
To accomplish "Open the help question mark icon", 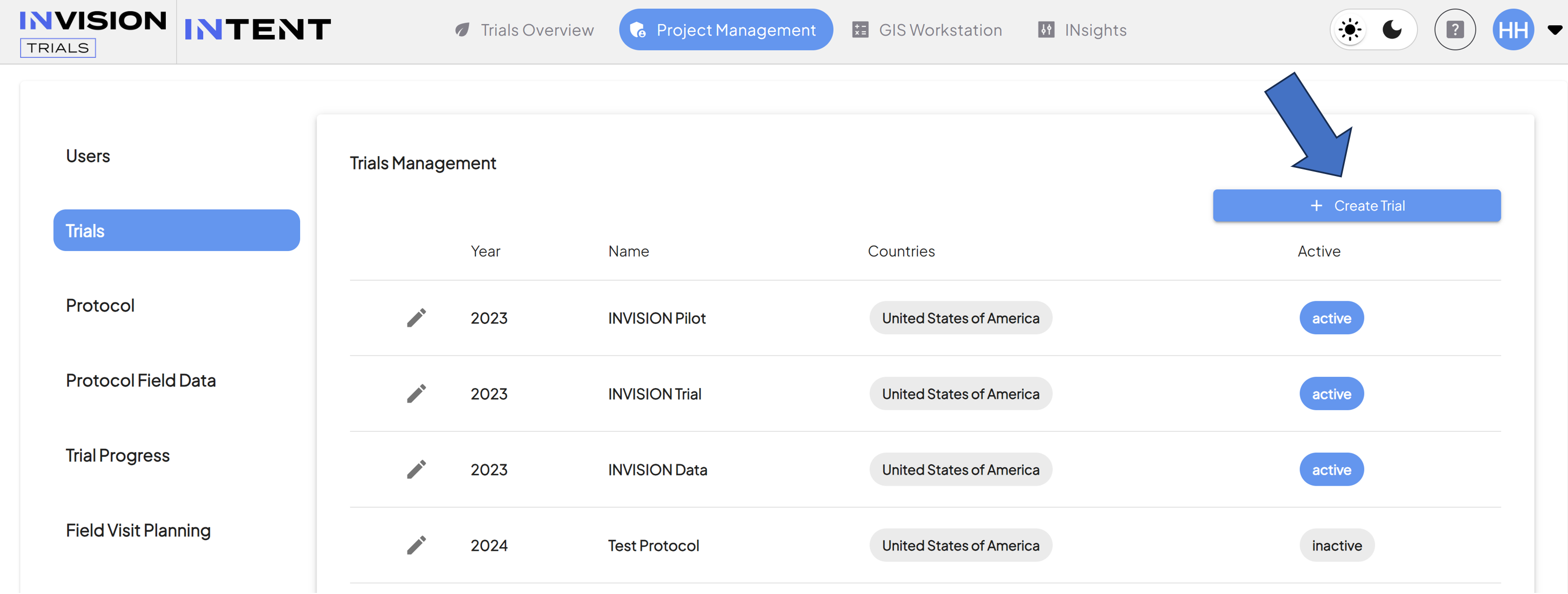I will pyautogui.click(x=1455, y=29).
